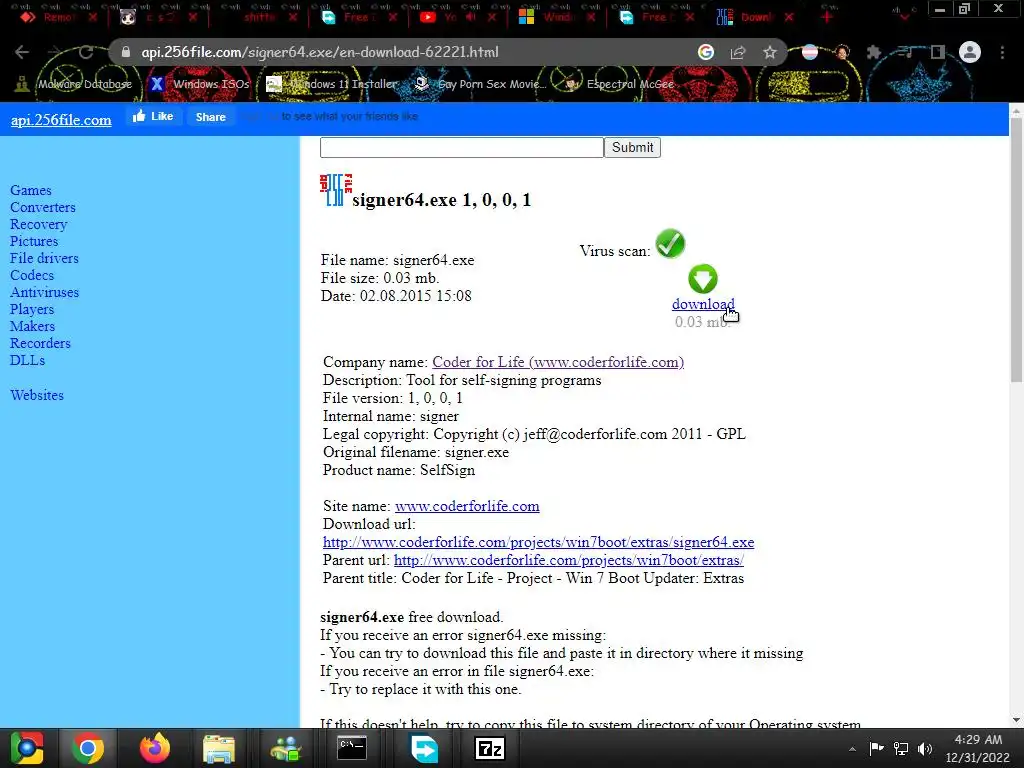
Task: Click the search text input field
Action: coord(462,147)
